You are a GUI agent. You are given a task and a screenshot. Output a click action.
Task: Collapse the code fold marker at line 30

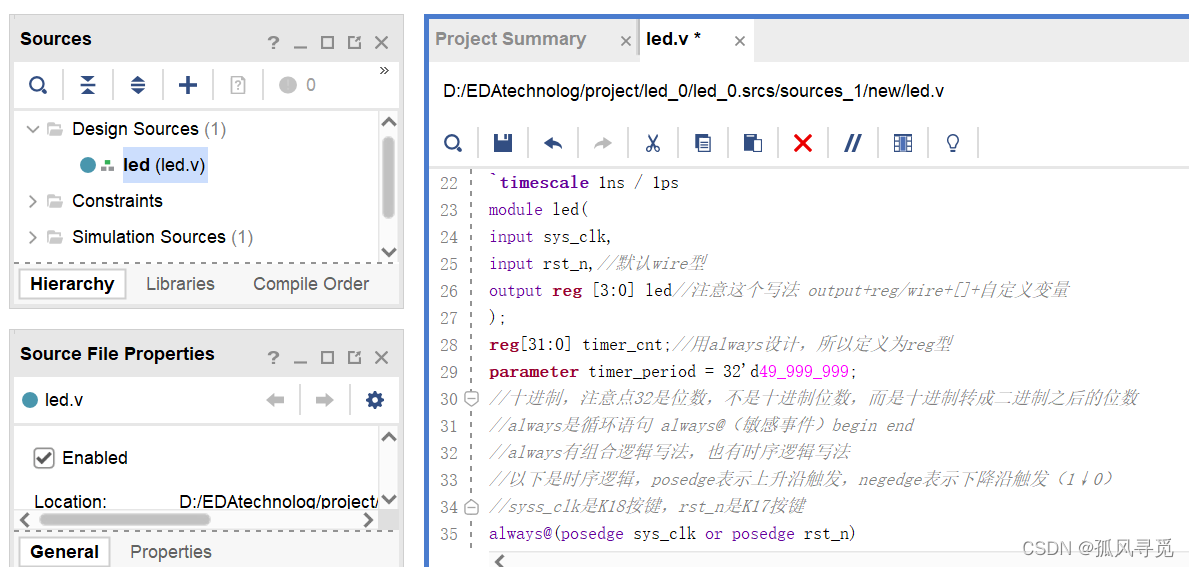click(x=471, y=398)
